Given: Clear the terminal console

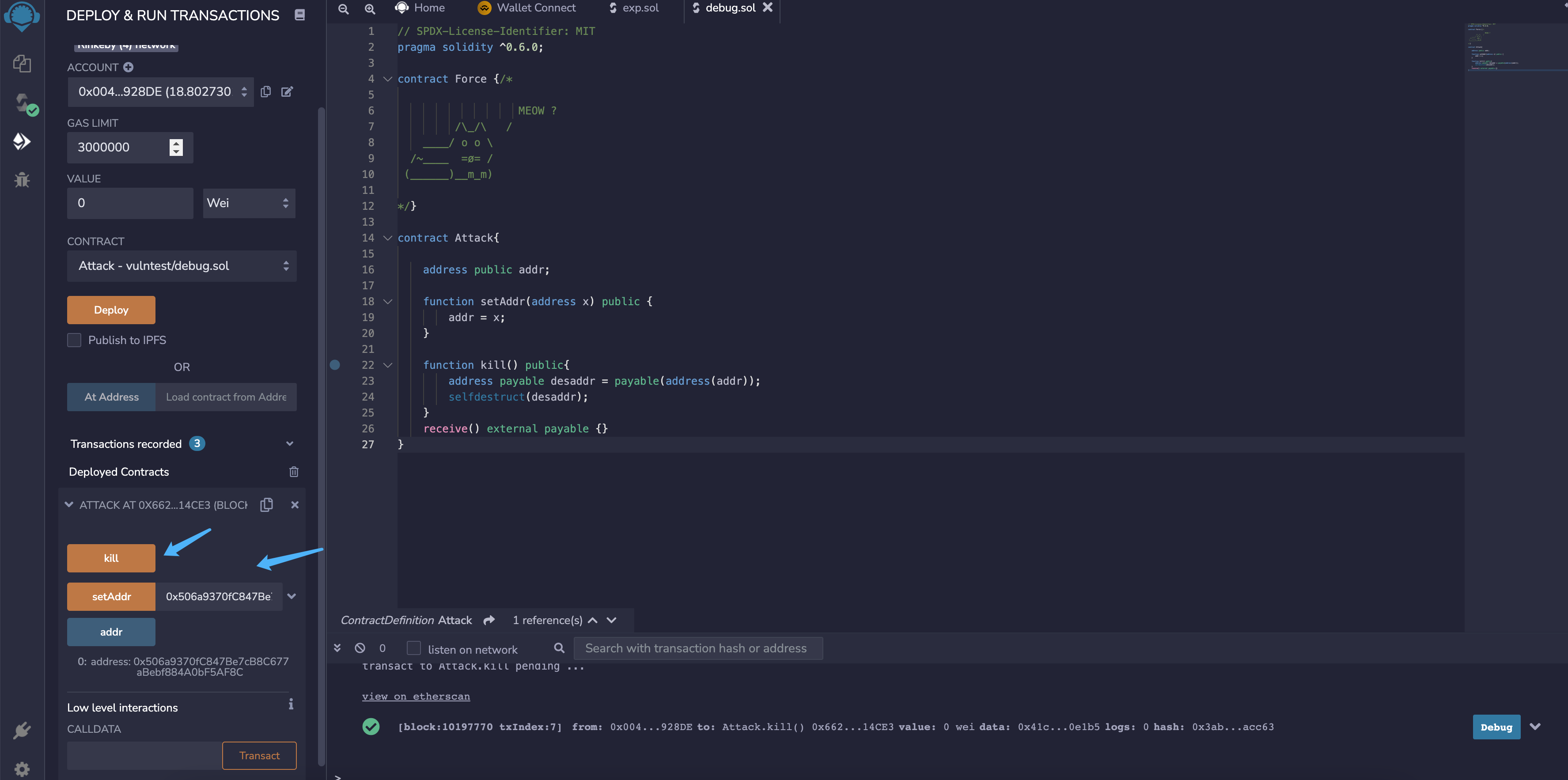Looking at the screenshot, I should [x=360, y=648].
